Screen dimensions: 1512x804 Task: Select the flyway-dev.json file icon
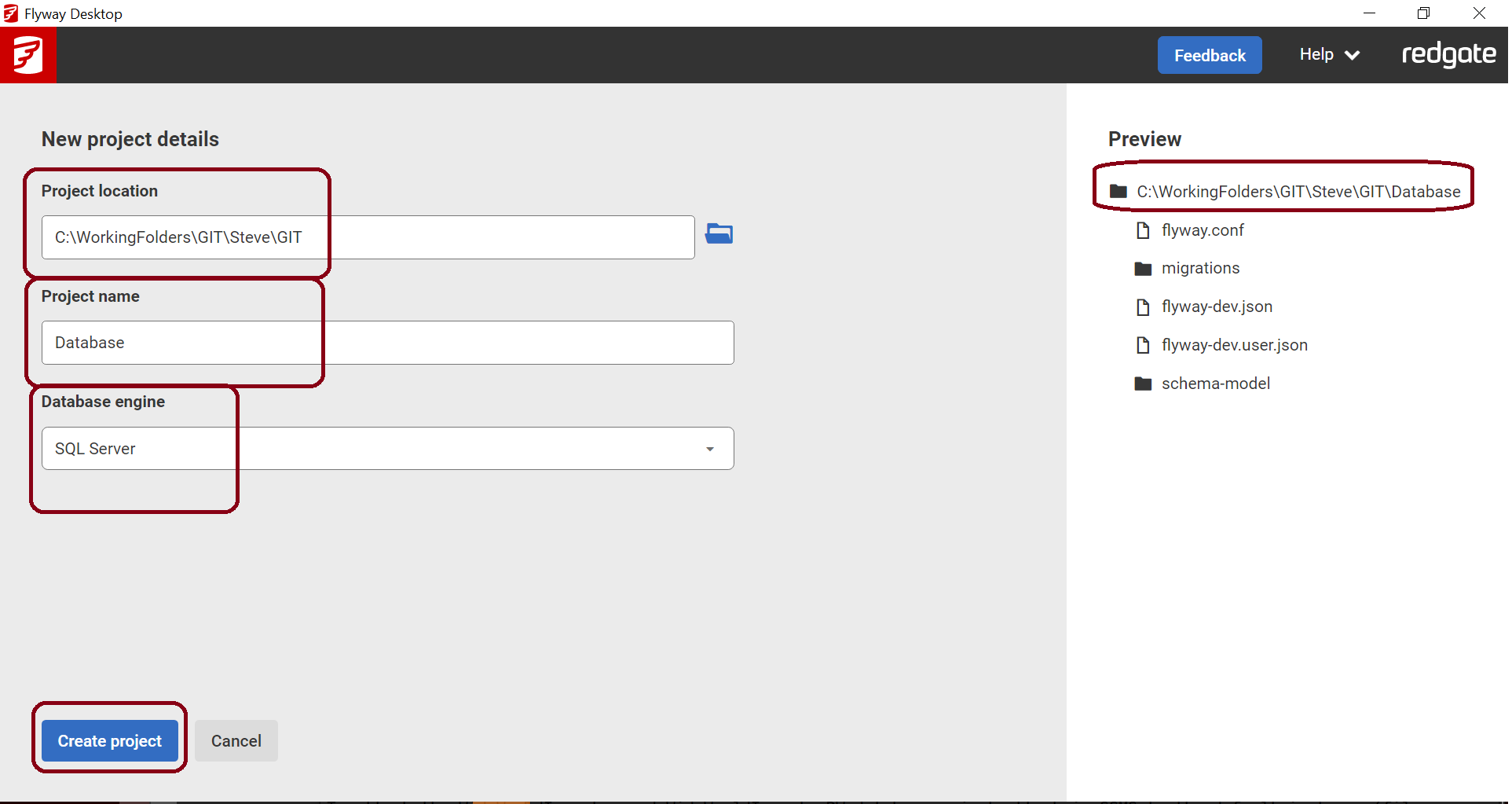(1143, 307)
